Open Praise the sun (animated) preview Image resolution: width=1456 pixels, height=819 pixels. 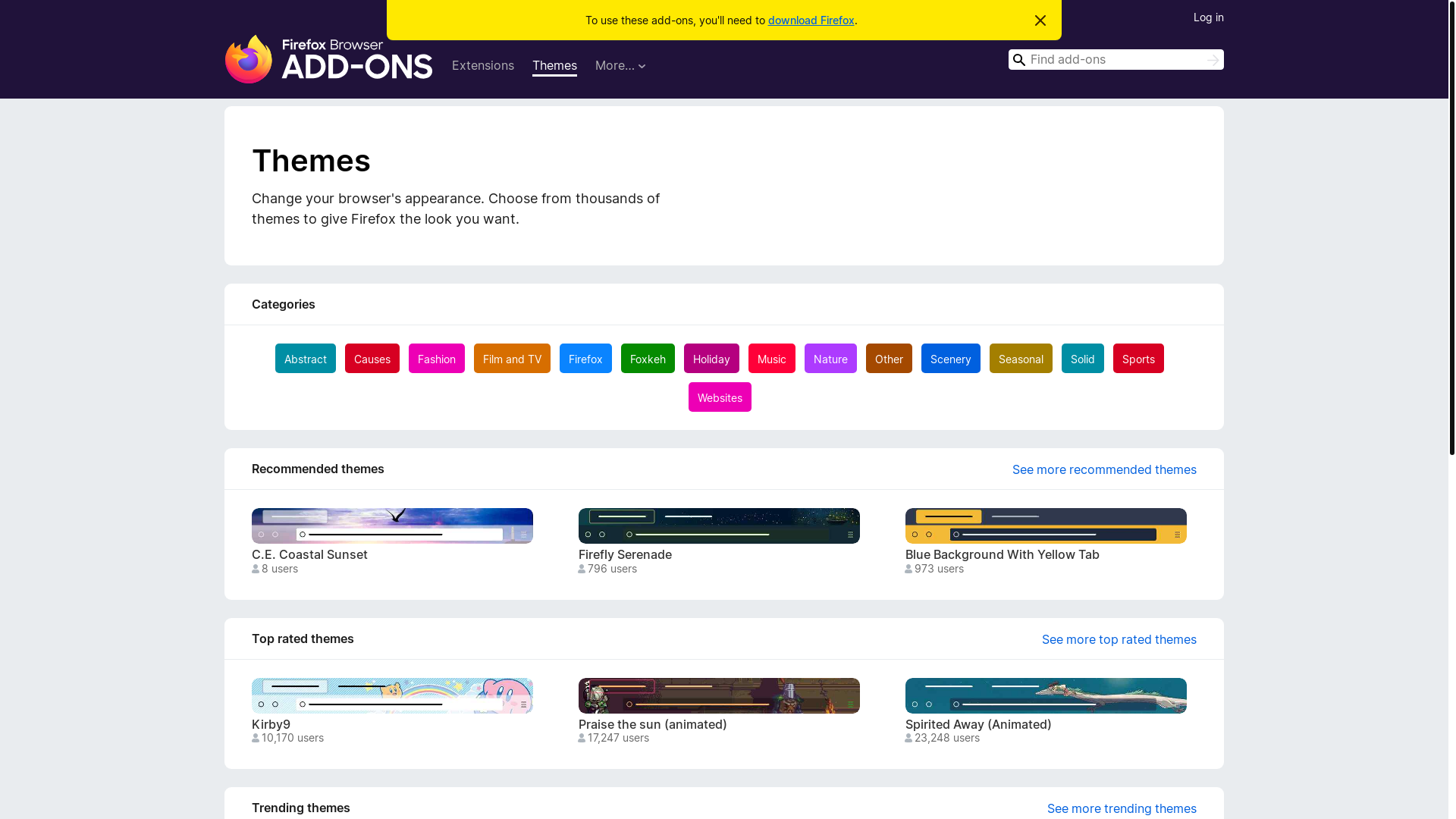(719, 695)
